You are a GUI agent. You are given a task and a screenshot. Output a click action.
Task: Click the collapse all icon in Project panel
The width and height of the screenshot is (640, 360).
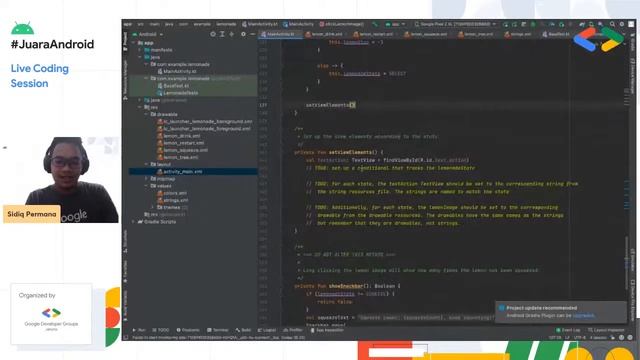(x=232, y=34)
